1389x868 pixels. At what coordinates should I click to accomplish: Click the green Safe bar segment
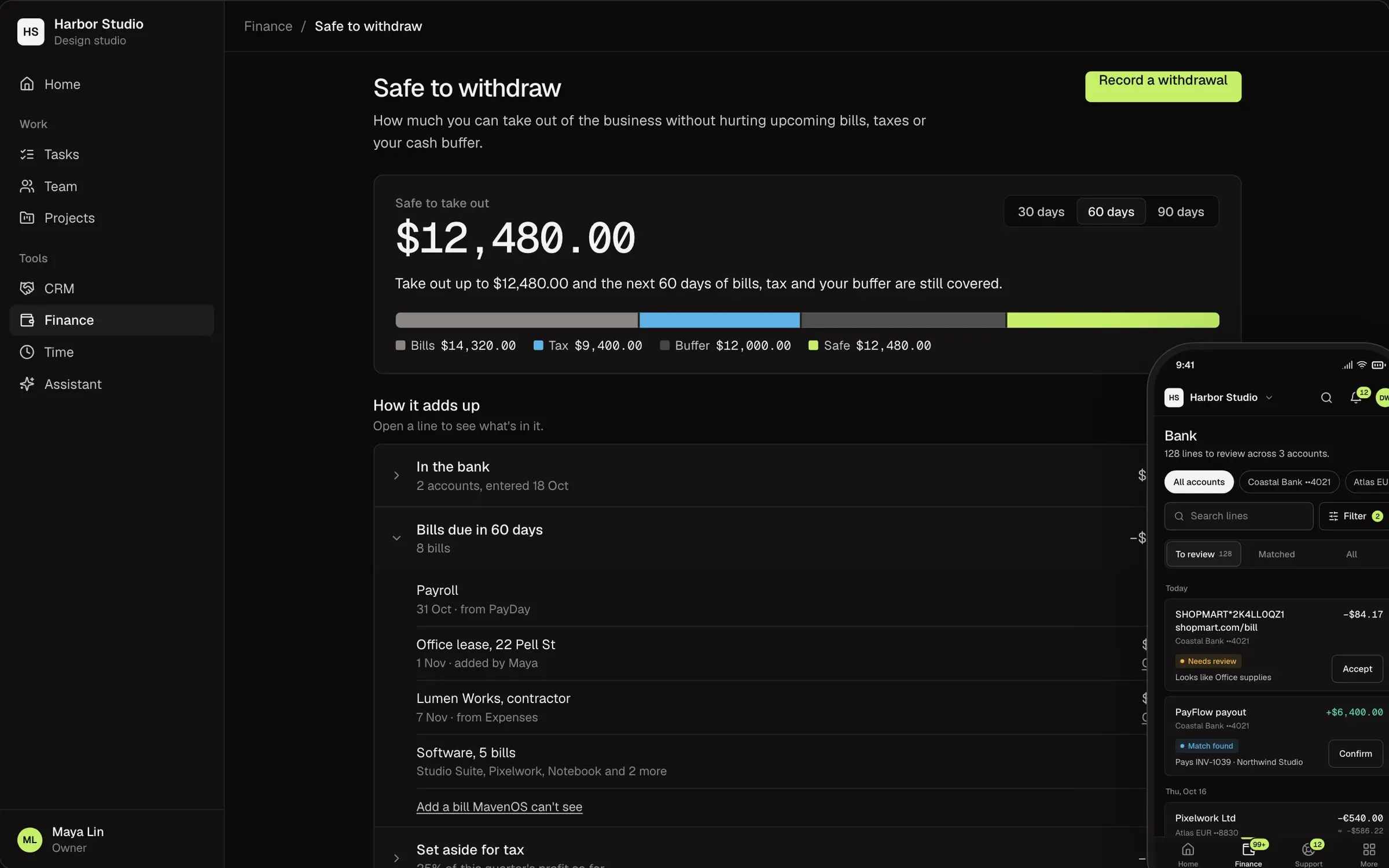pyautogui.click(x=1112, y=320)
